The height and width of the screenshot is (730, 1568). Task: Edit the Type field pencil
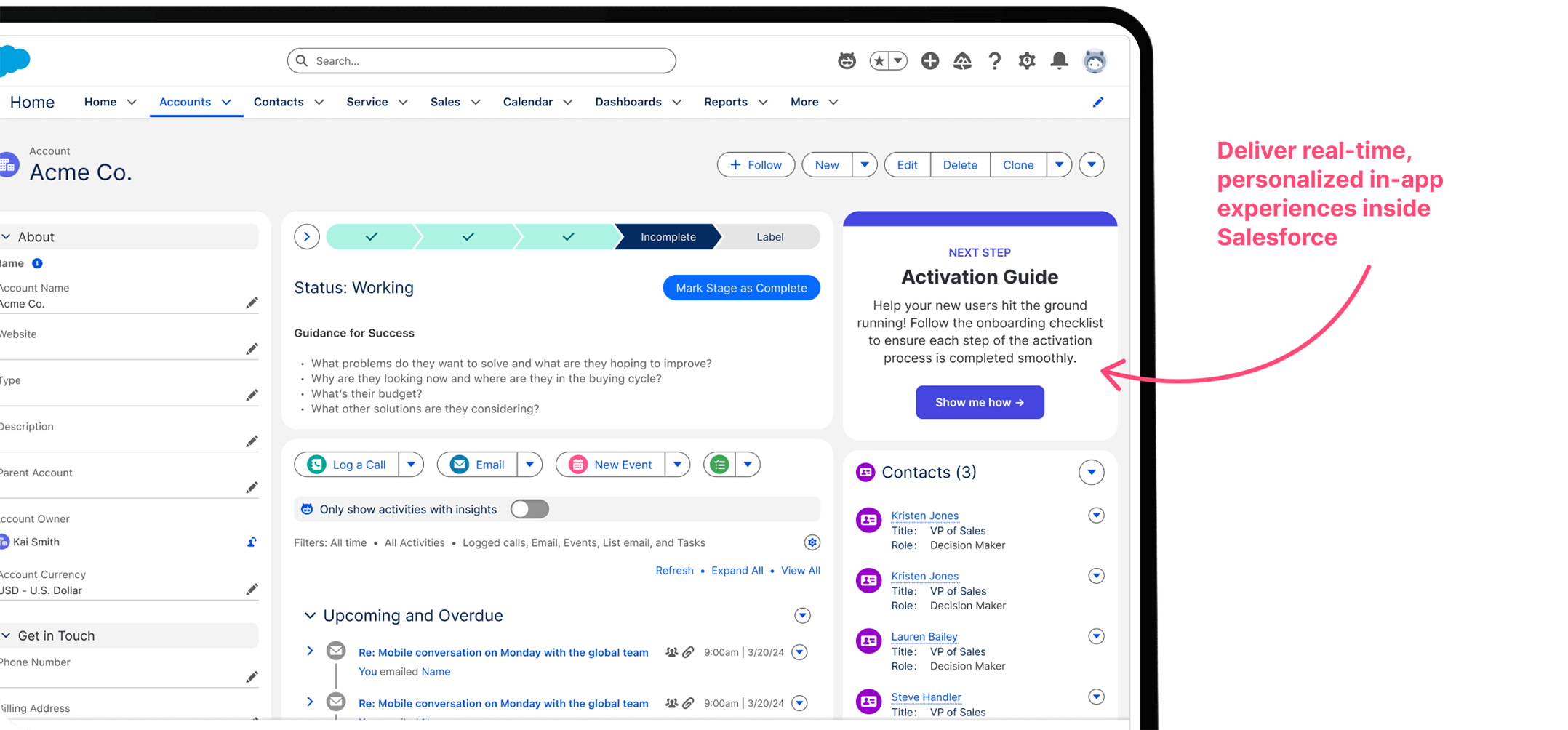[x=252, y=396]
